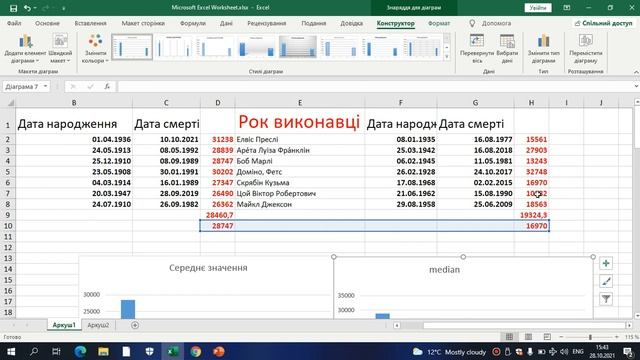Open Chrome from taskbar

point(196,351)
